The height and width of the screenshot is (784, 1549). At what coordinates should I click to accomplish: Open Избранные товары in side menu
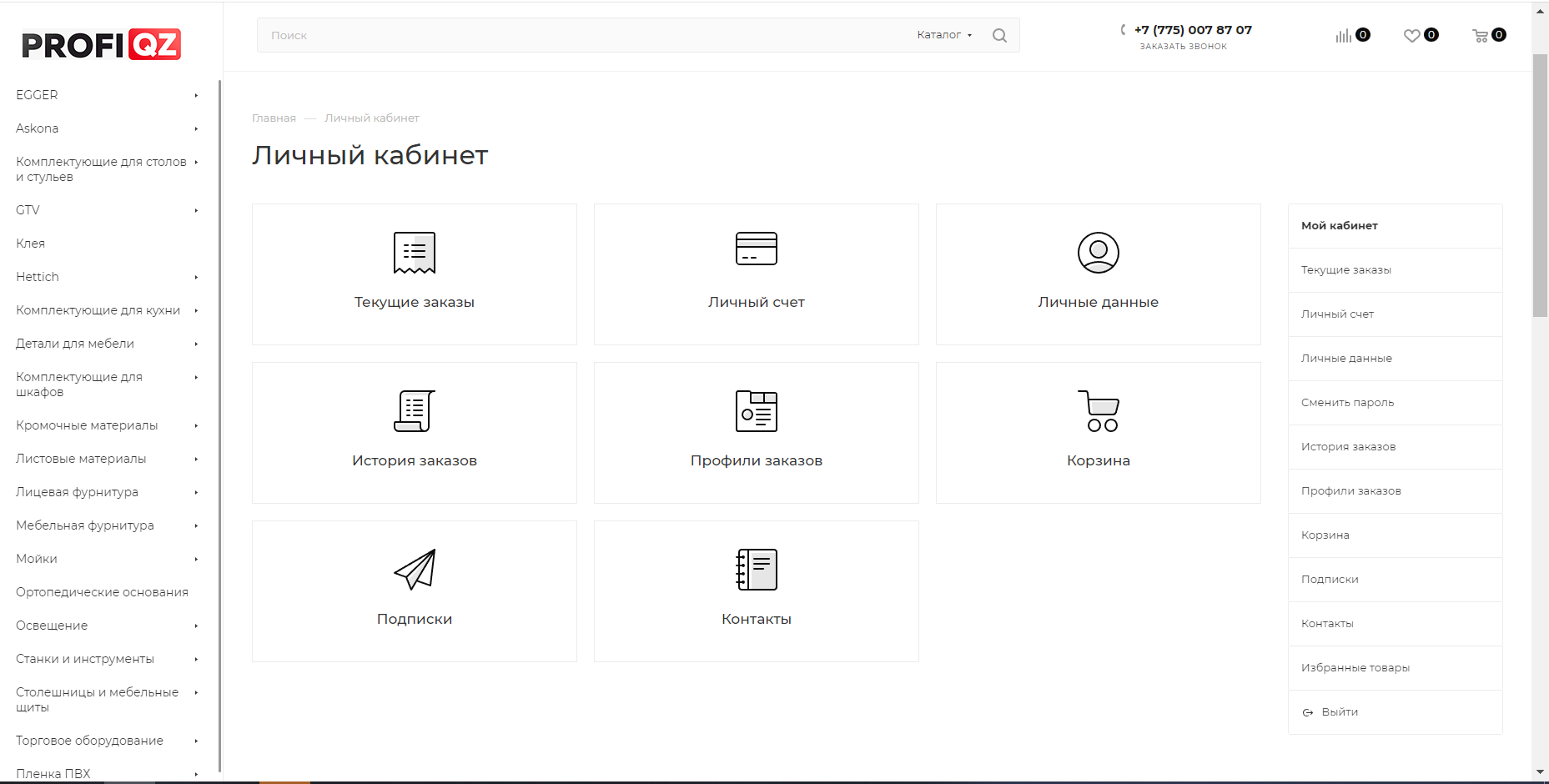tap(1395, 668)
